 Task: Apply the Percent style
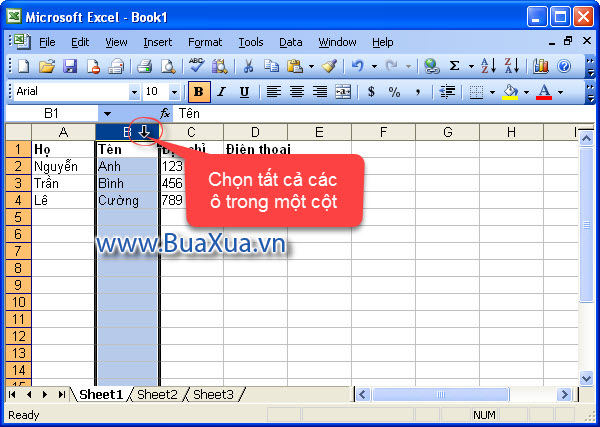coord(394,92)
